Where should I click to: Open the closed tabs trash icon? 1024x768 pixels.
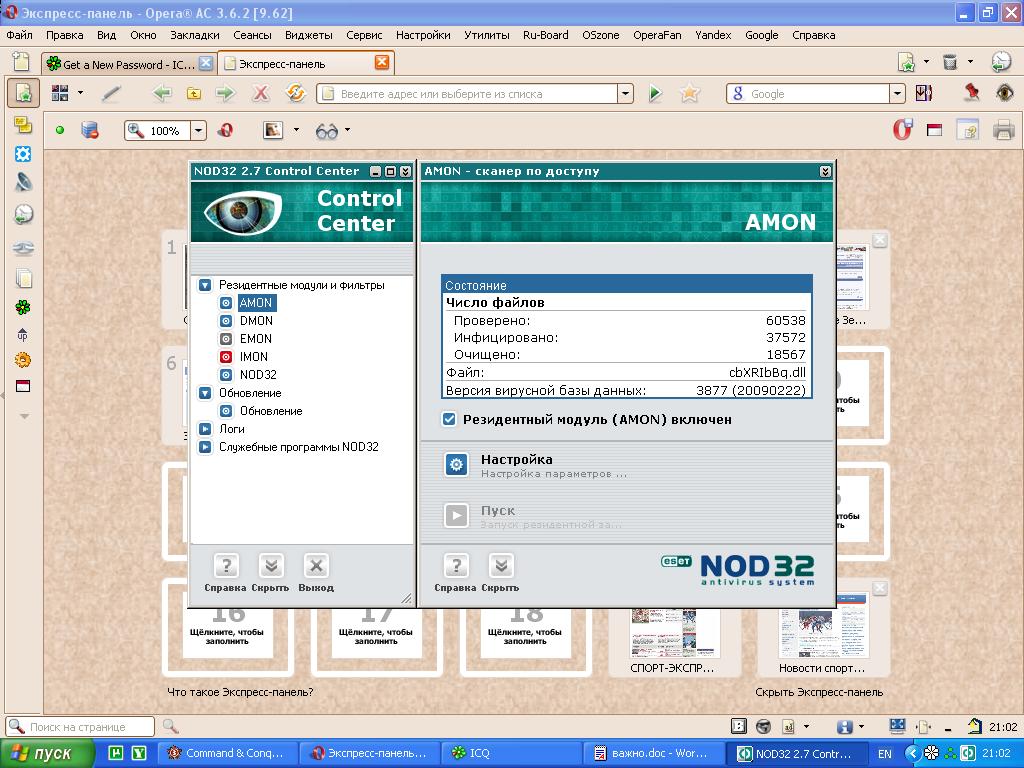950,62
